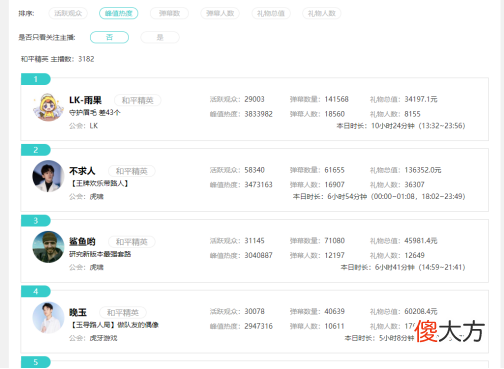Open 鲨鱼哟 streamer avatar
The width and height of the screenshot is (504, 369).
(48, 247)
